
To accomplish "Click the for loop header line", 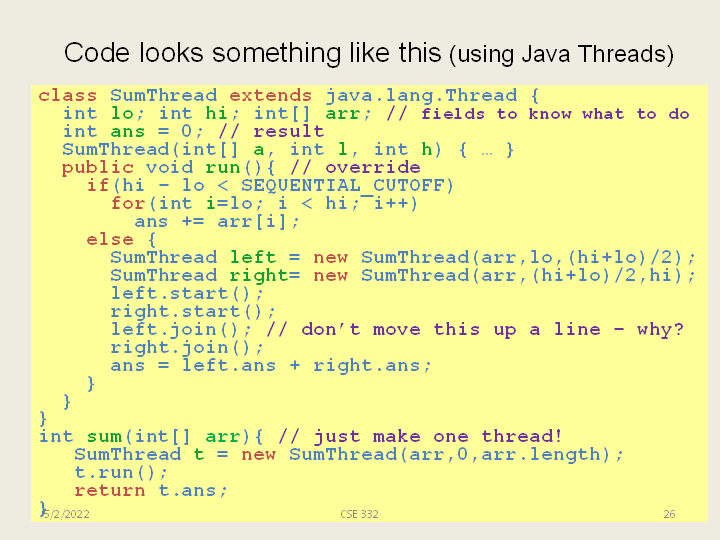I will click(x=264, y=204).
